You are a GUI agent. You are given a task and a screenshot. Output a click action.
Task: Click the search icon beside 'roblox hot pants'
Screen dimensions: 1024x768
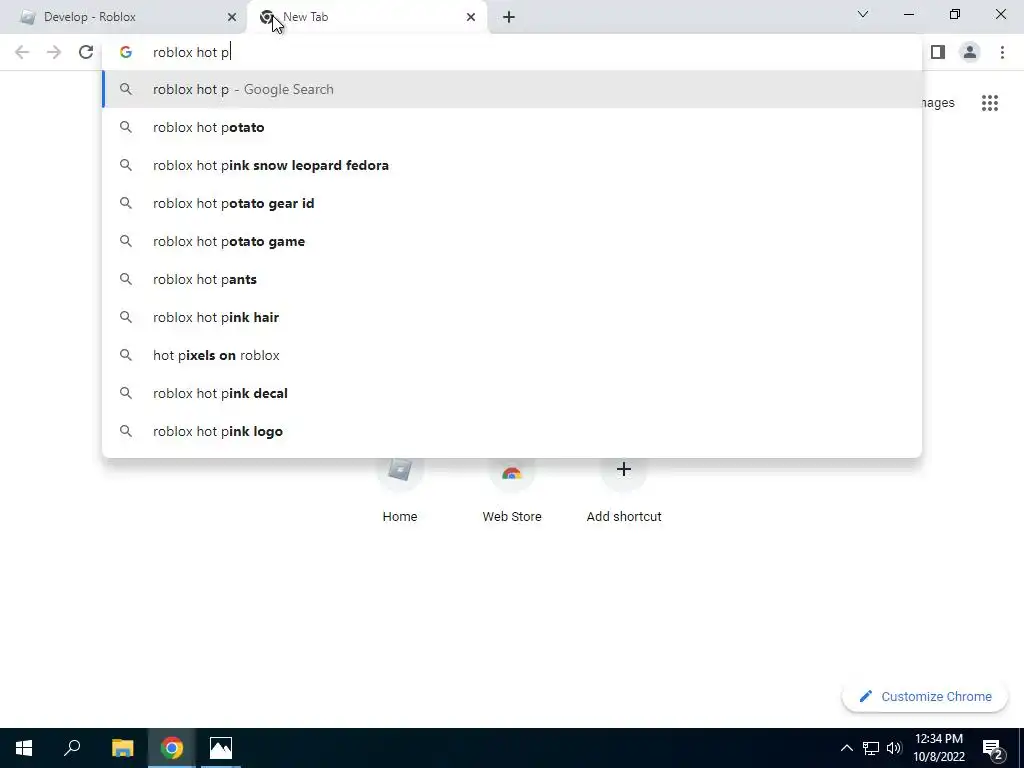[x=125, y=280]
